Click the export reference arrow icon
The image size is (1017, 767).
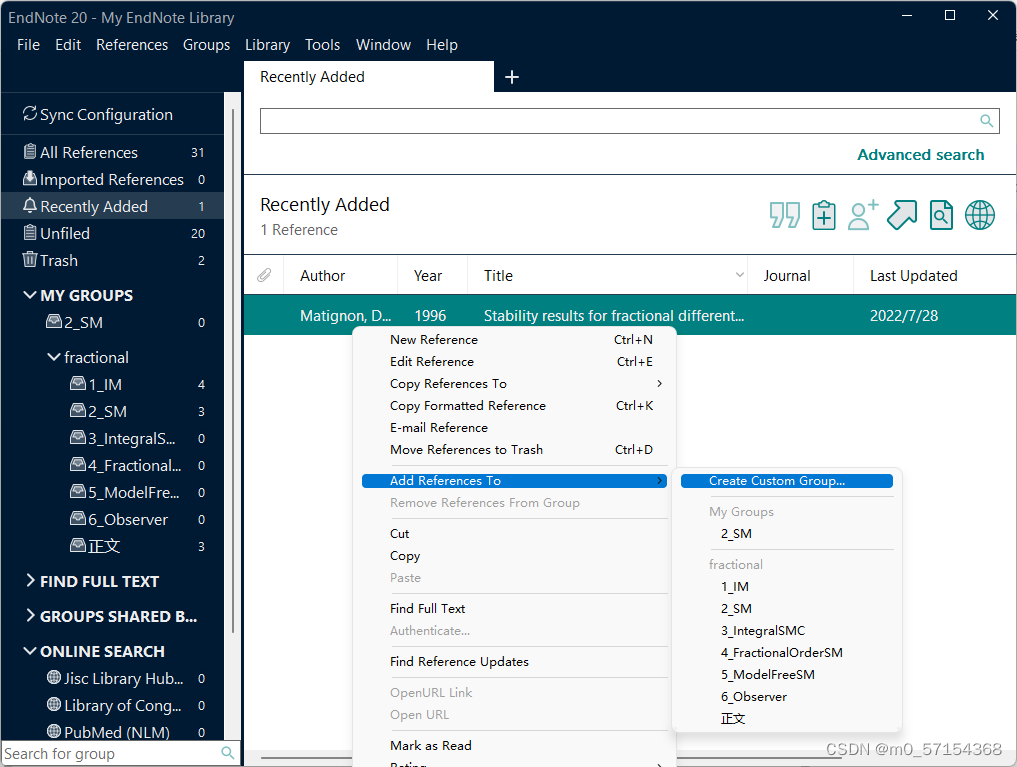pos(902,215)
